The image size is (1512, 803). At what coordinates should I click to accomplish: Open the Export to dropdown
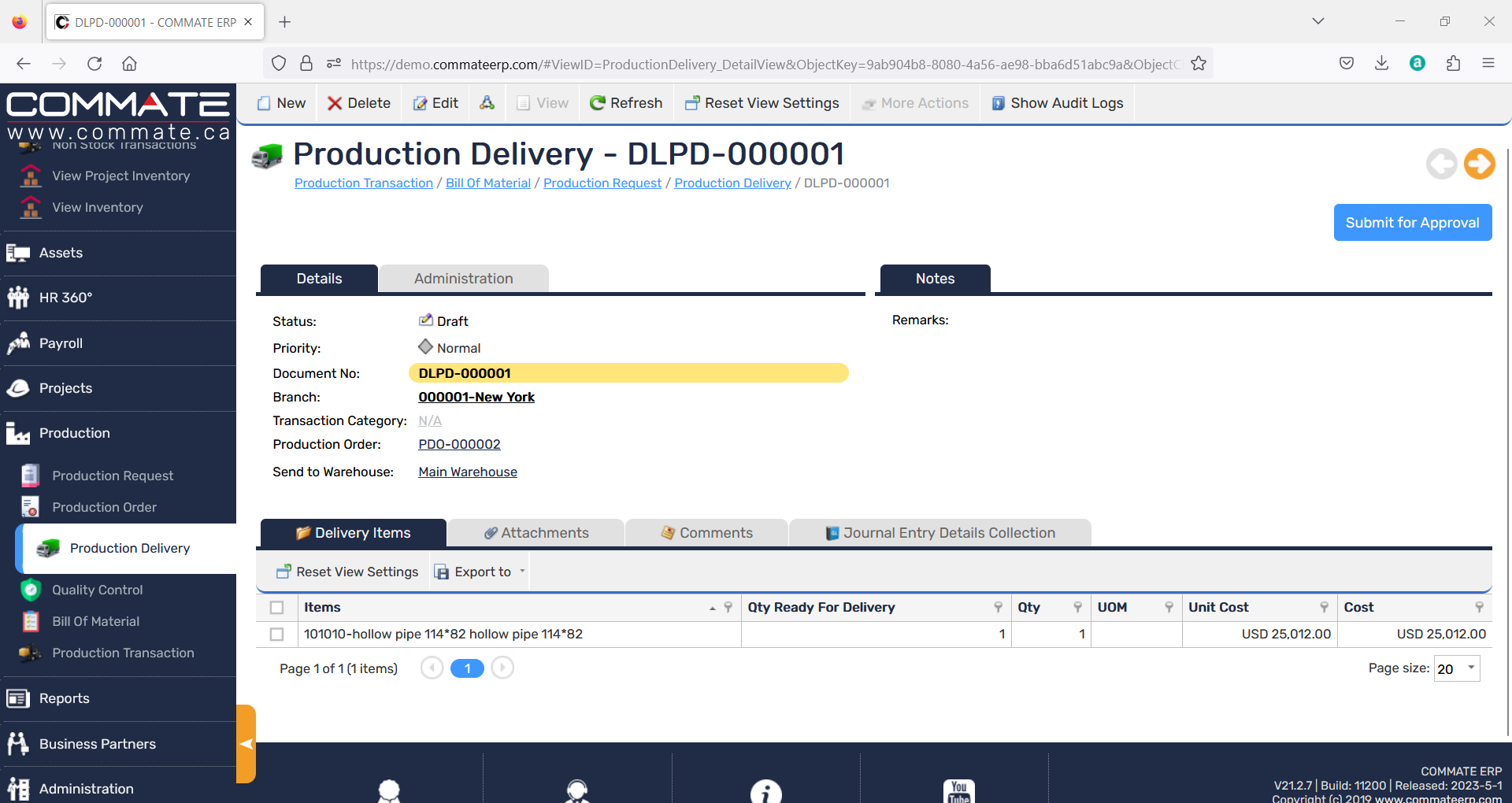point(480,572)
